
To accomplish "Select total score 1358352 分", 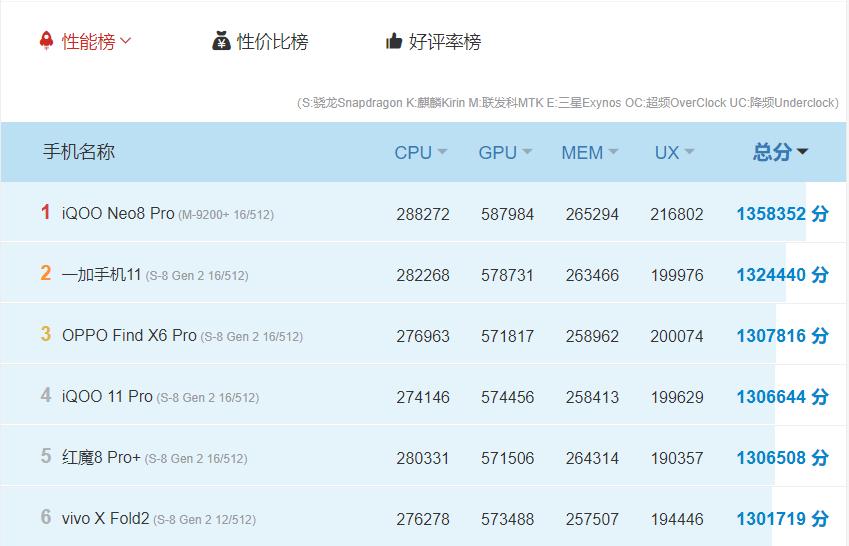I will tap(782, 214).
